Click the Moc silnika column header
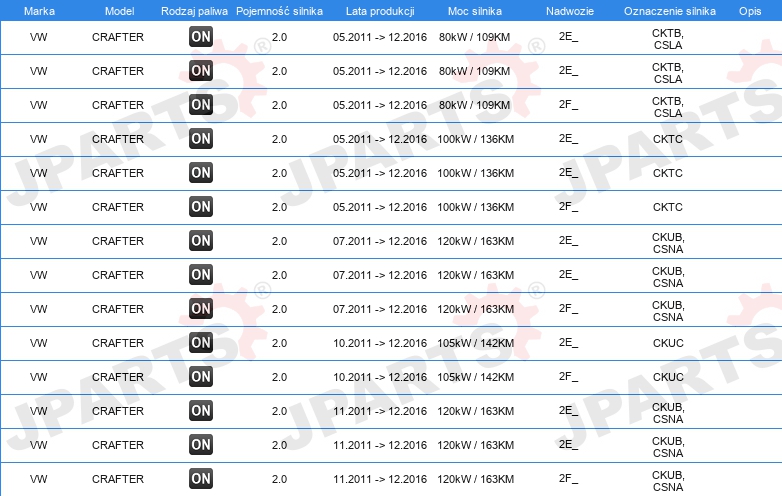 (475, 11)
